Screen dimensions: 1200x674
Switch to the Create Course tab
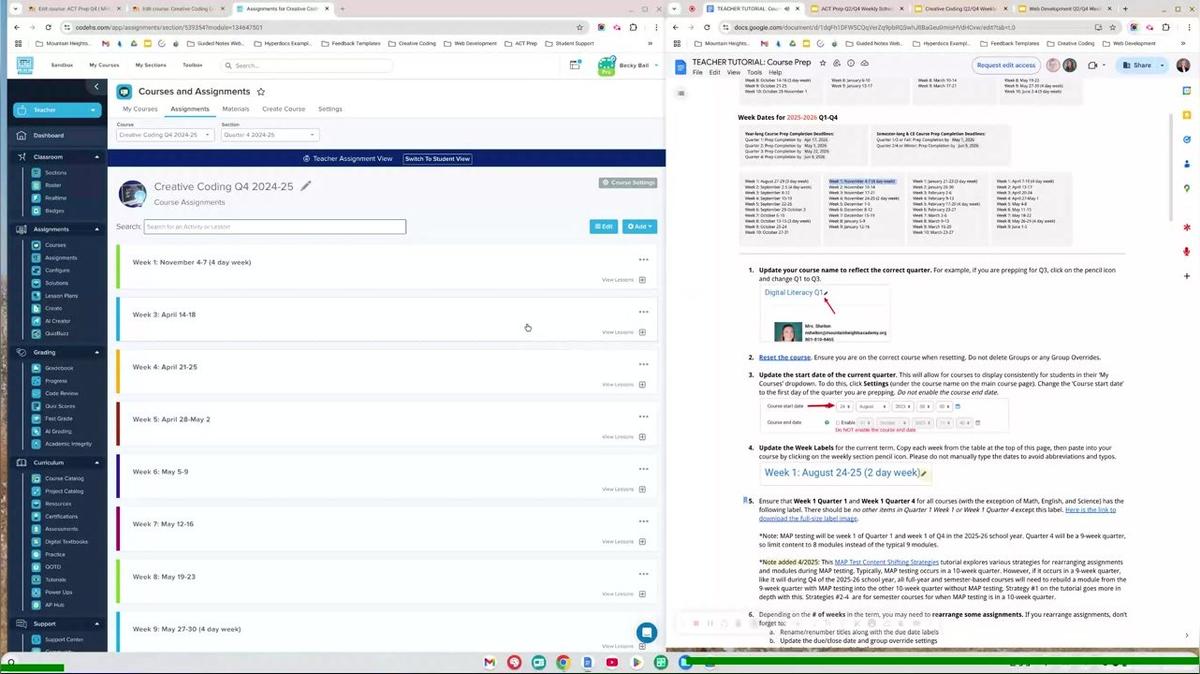(x=284, y=109)
